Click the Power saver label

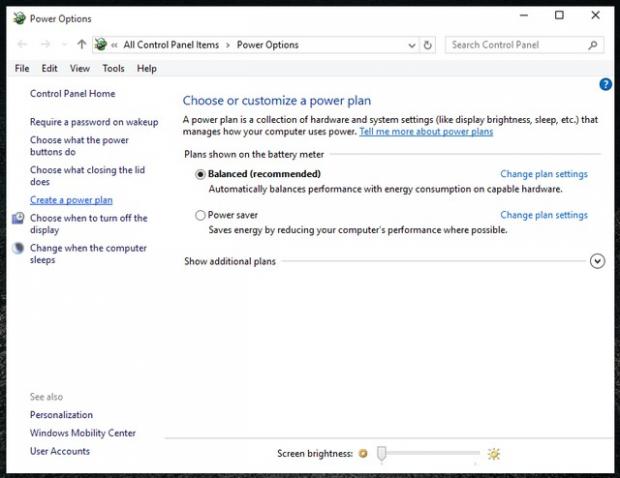click(x=233, y=215)
